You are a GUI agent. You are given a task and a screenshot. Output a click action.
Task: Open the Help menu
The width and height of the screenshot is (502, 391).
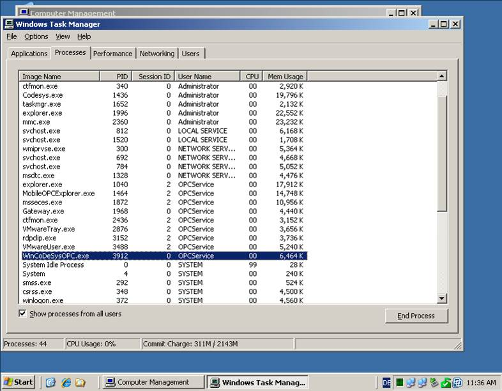[84, 37]
